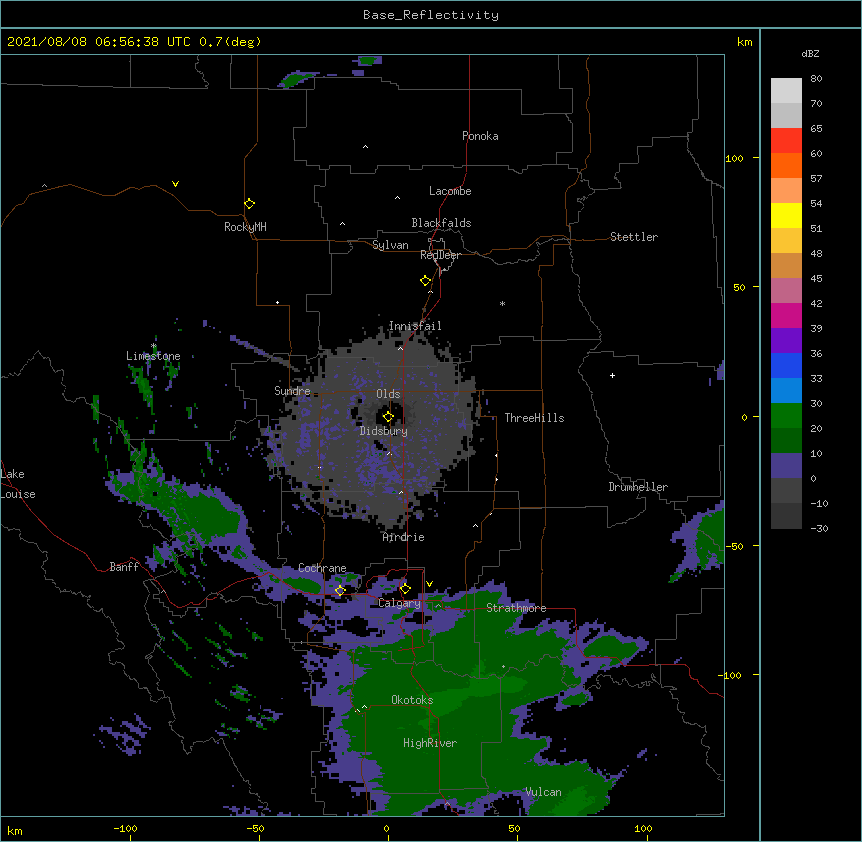Viewport: 862px width, 842px height.
Task: Click the Lacombe city label
Action: pos(450,191)
